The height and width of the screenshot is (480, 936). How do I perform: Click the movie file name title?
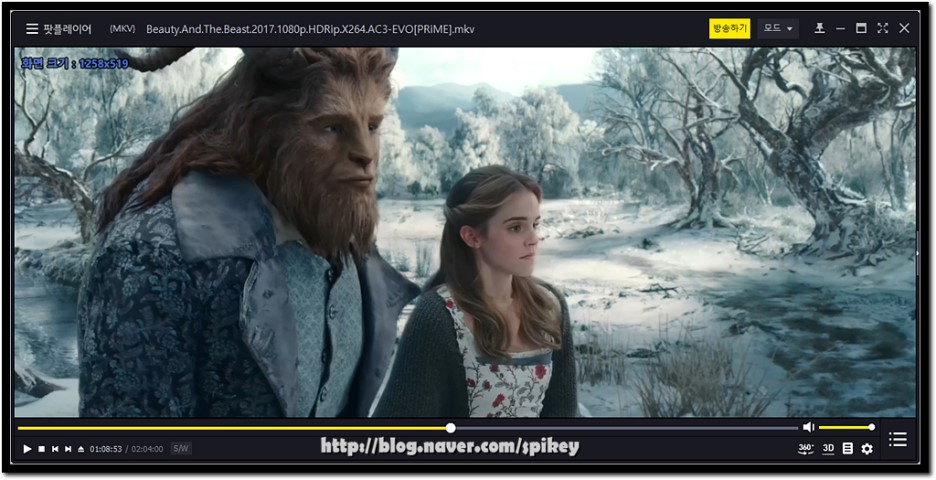click(310, 29)
